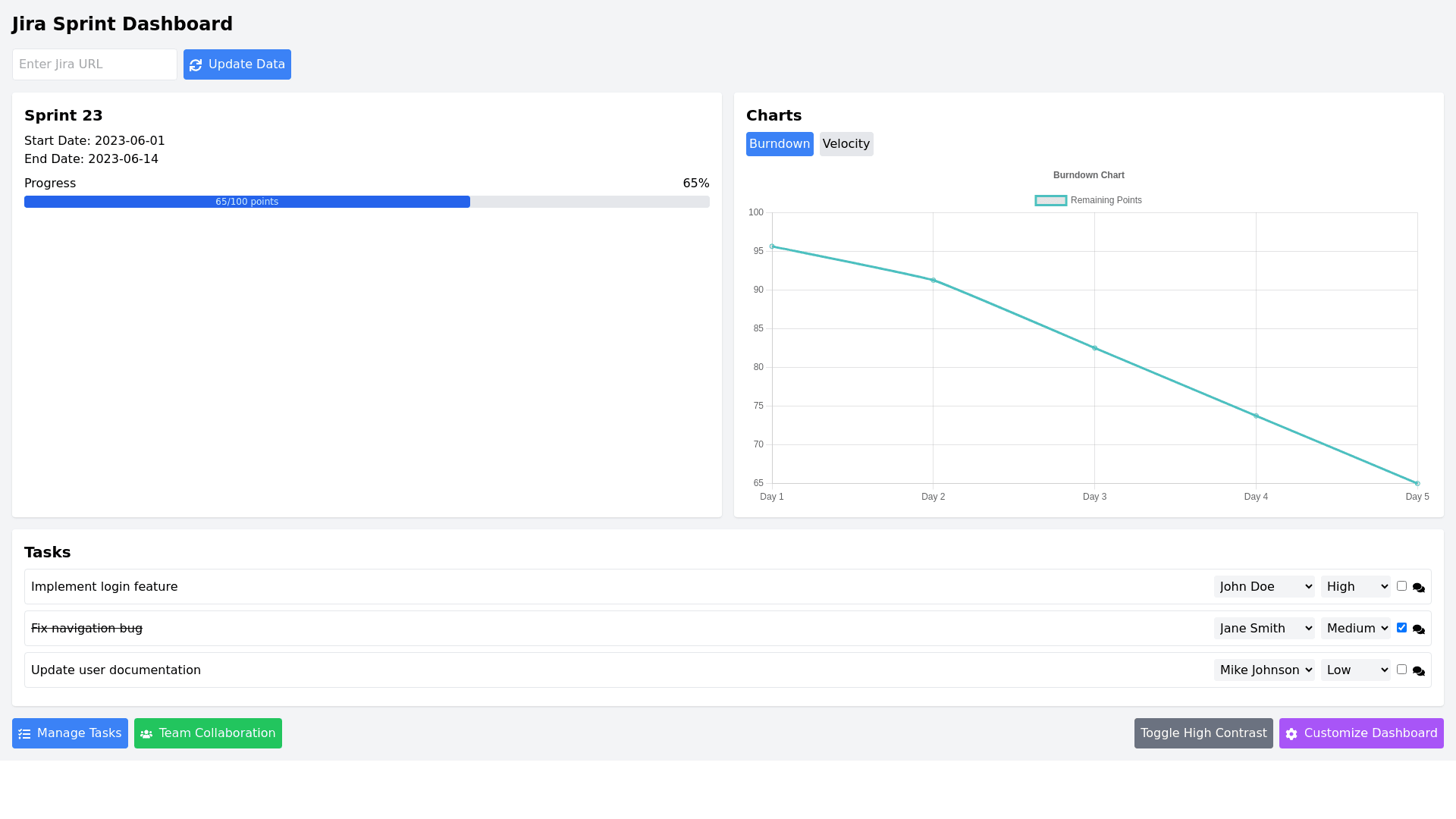Change the Low priority dropdown for documentation task

pos(1355,670)
